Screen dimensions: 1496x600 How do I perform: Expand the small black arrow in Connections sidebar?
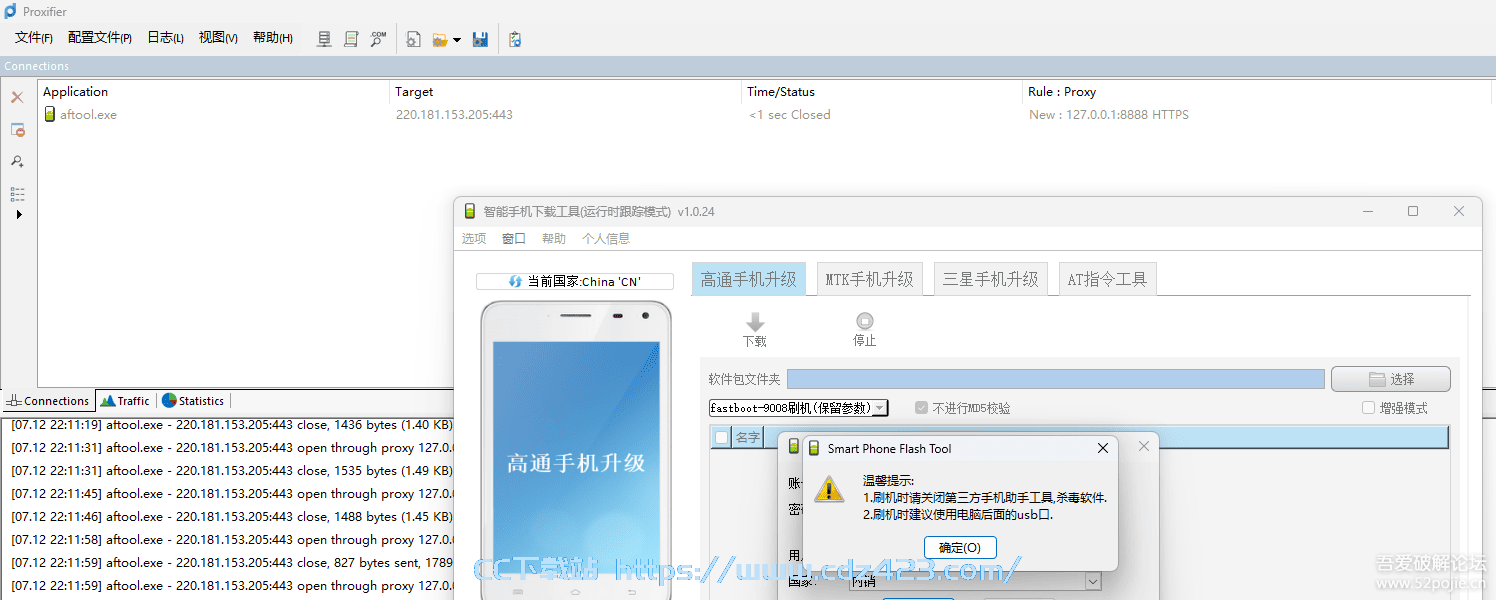(19, 214)
